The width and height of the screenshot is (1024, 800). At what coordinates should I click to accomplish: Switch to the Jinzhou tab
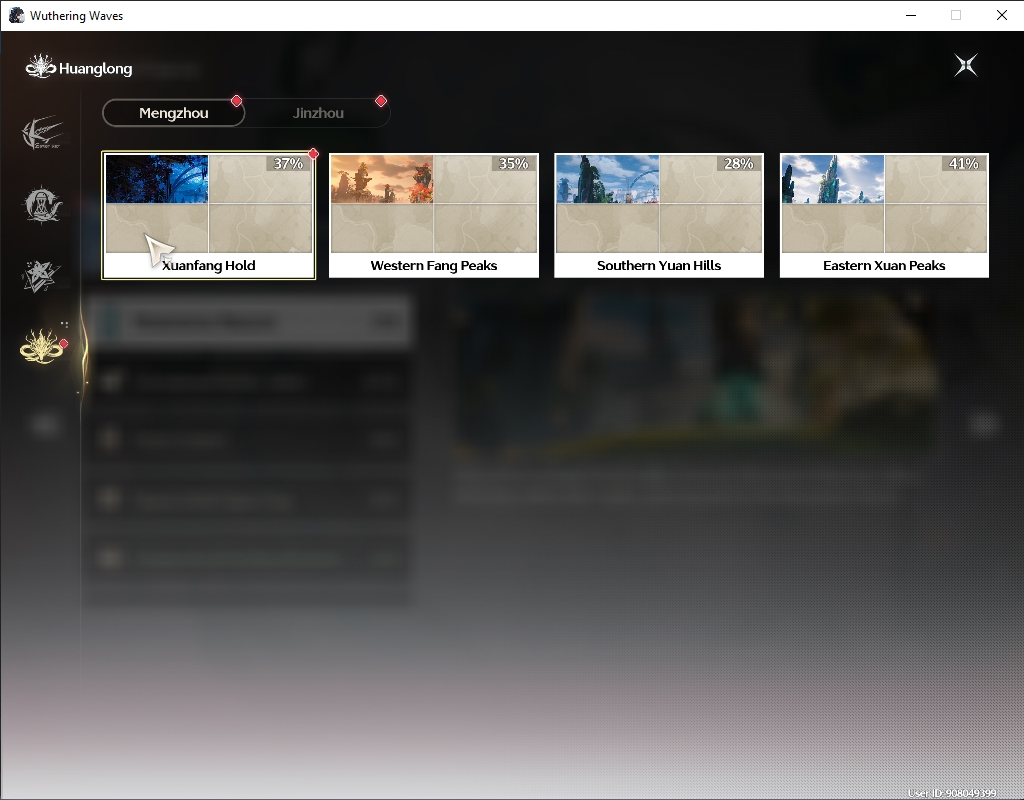[x=318, y=113]
